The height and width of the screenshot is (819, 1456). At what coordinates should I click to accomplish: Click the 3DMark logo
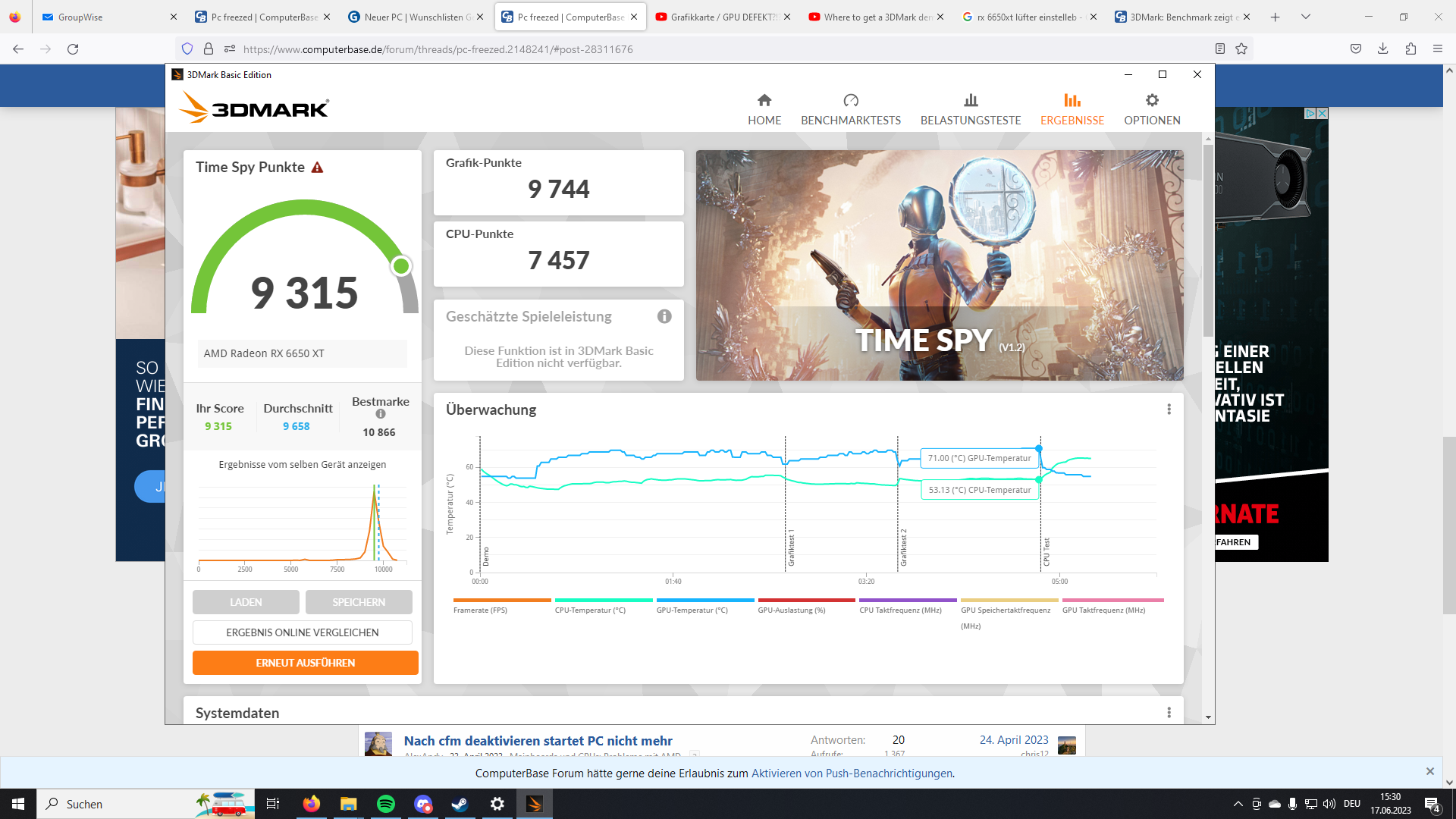coord(254,108)
